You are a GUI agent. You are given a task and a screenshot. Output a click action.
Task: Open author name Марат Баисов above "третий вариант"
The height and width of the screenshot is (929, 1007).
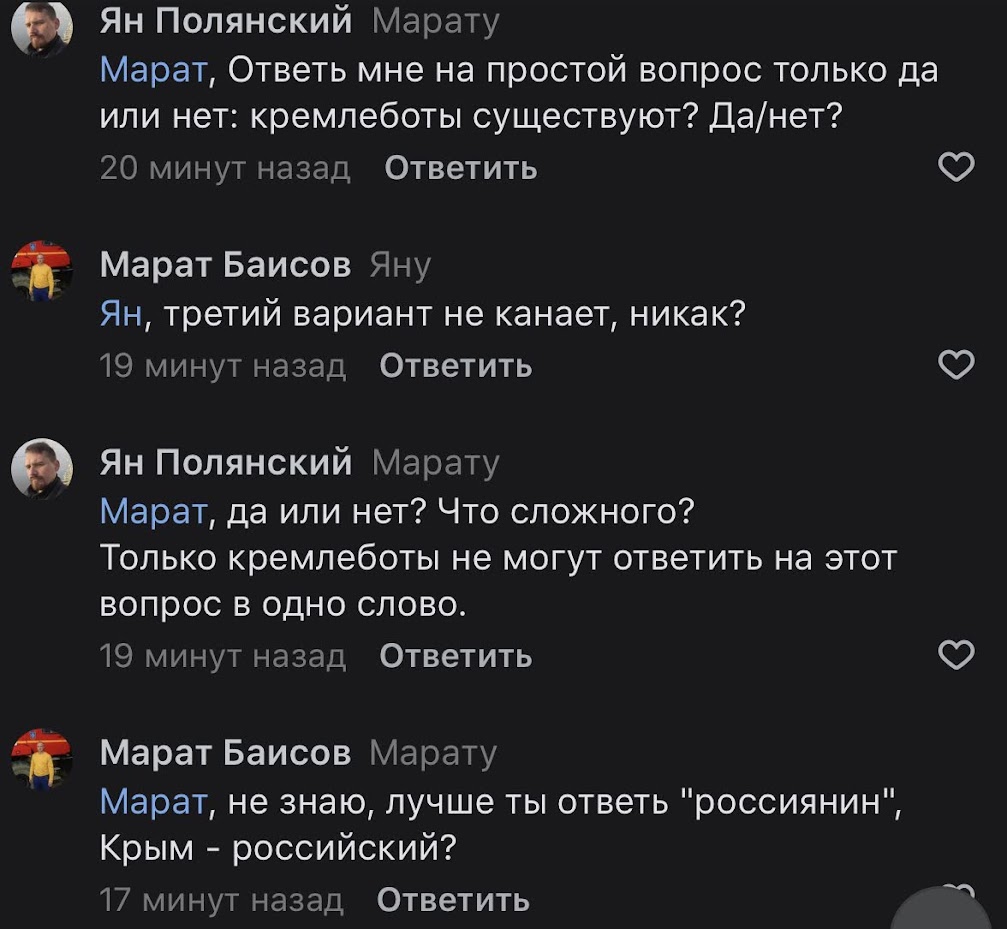point(226,265)
